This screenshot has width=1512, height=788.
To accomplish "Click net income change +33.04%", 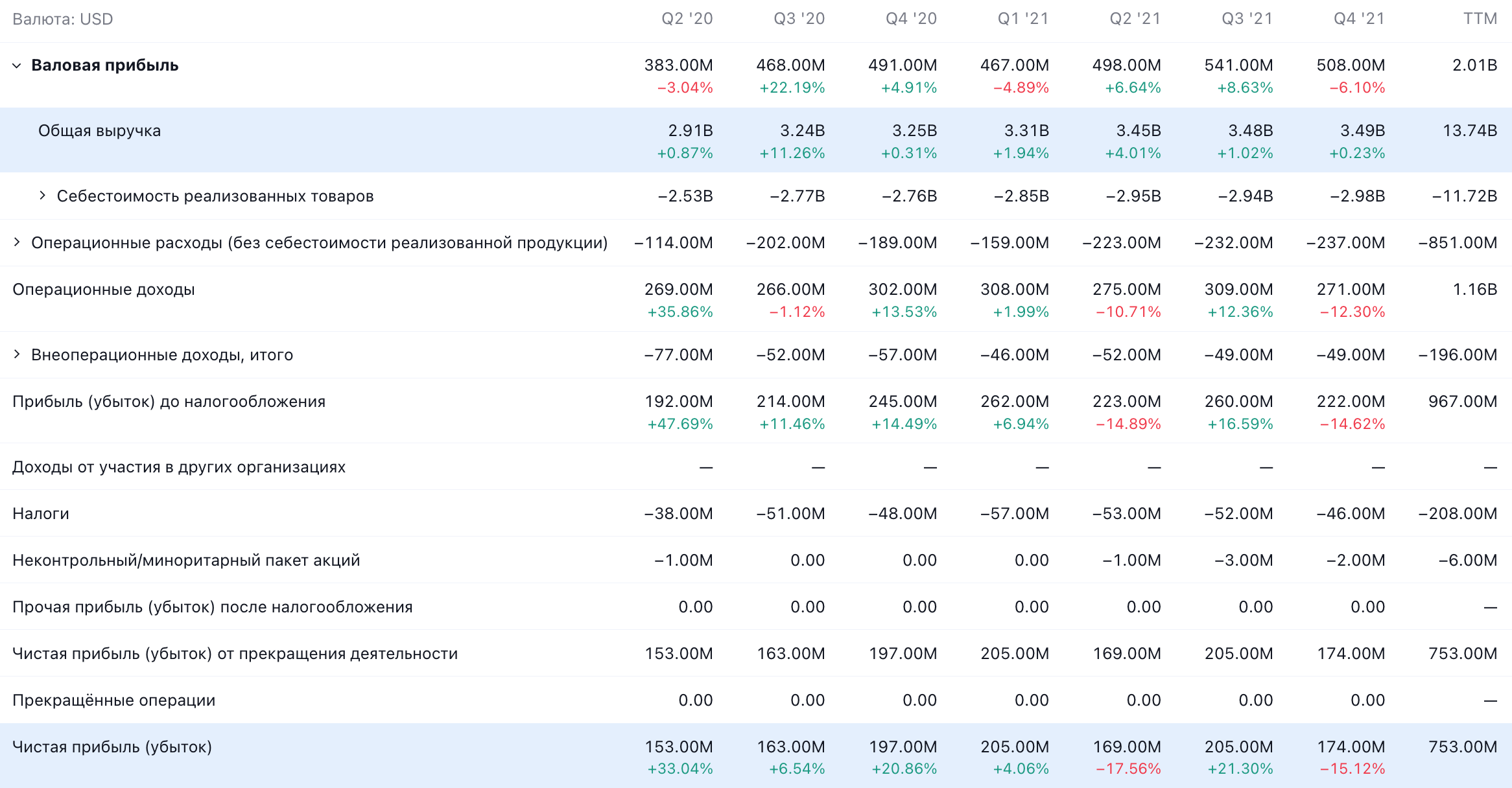I will point(679,769).
